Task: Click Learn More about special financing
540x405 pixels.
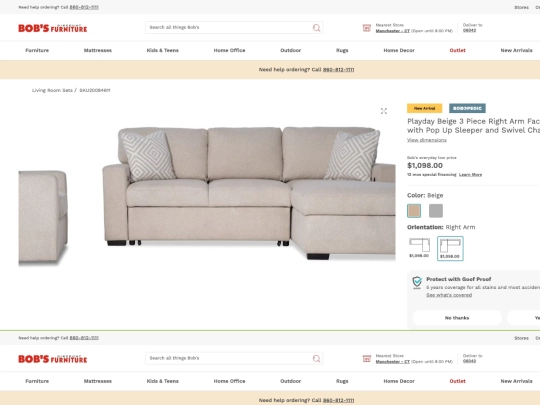Action: (470, 175)
